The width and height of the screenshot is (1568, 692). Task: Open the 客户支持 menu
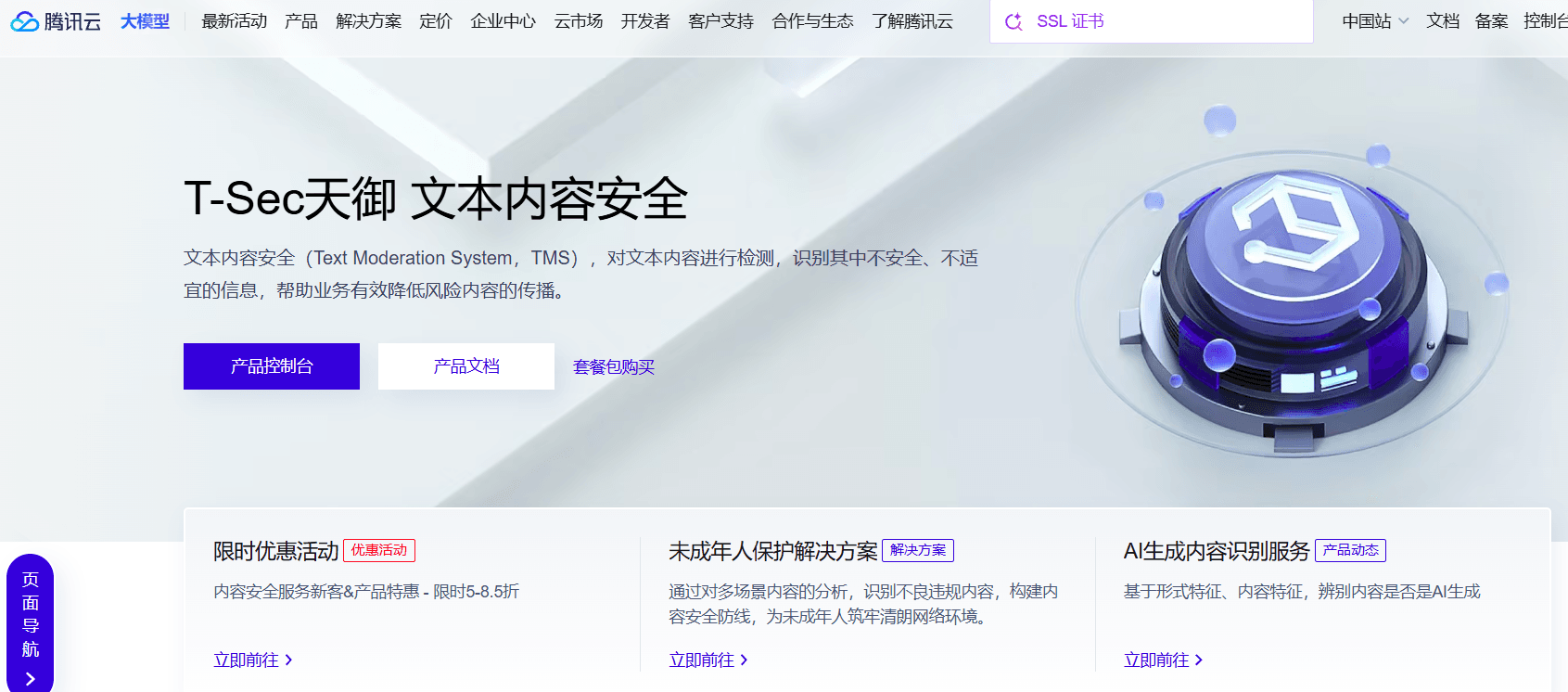(x=721, y=21)
